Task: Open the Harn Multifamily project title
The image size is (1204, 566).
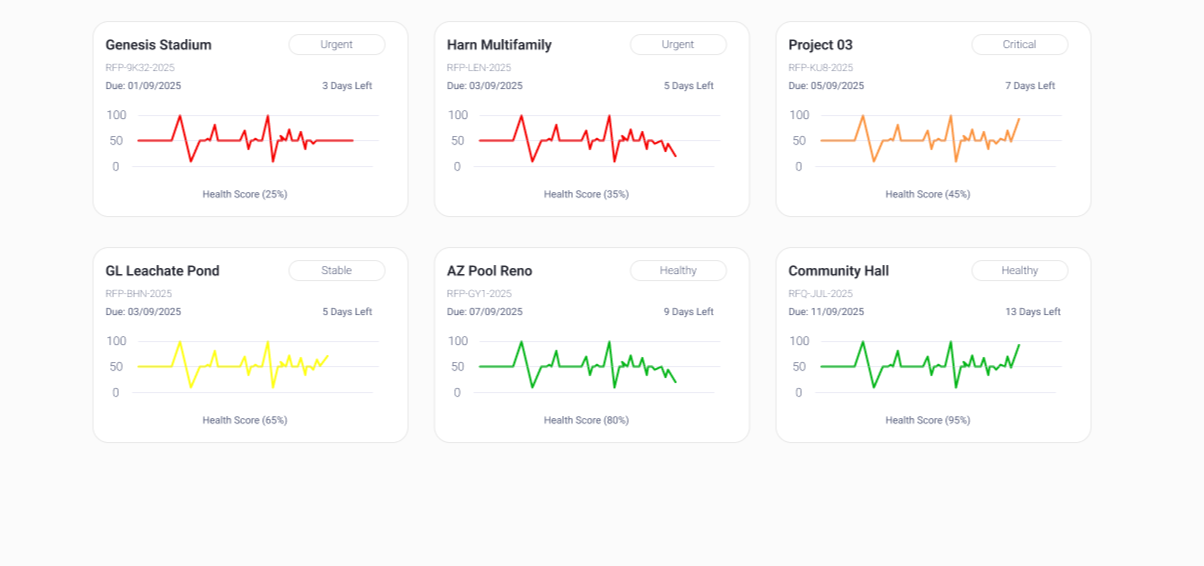Action: click(x=499, y=45)
